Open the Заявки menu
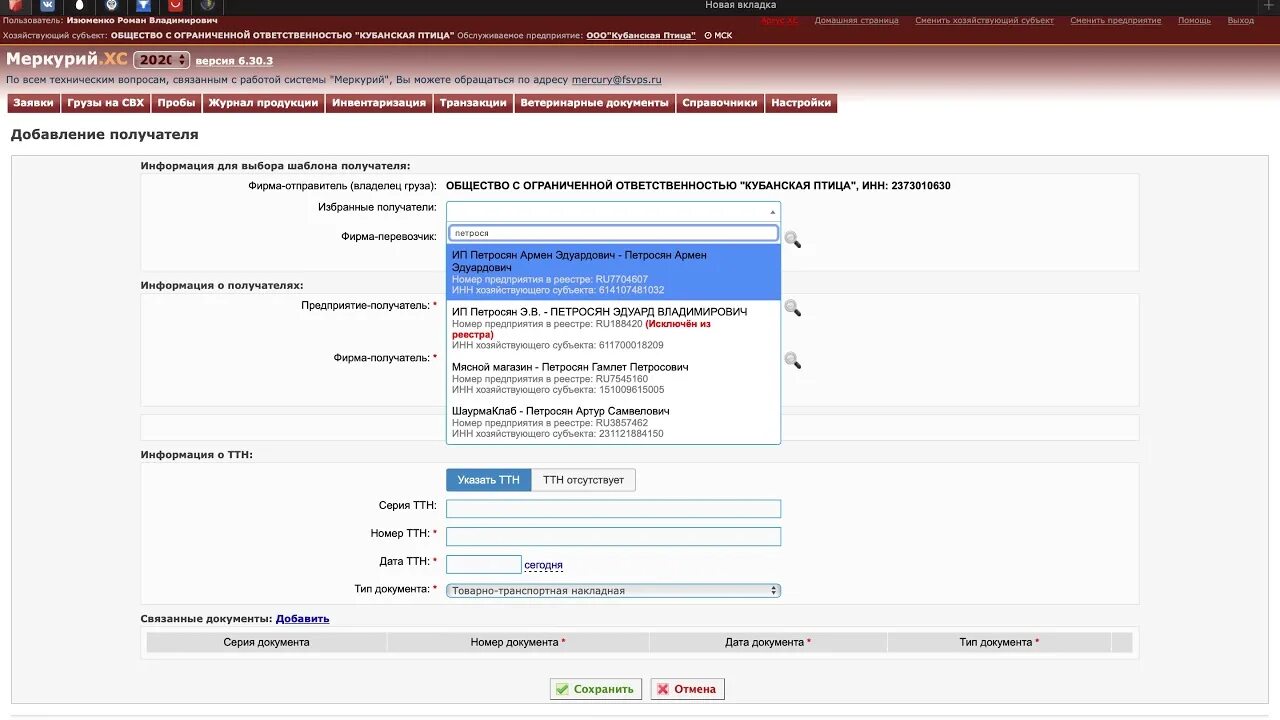The height and width of the screenshot is (720, 1280). pos(33,103)
